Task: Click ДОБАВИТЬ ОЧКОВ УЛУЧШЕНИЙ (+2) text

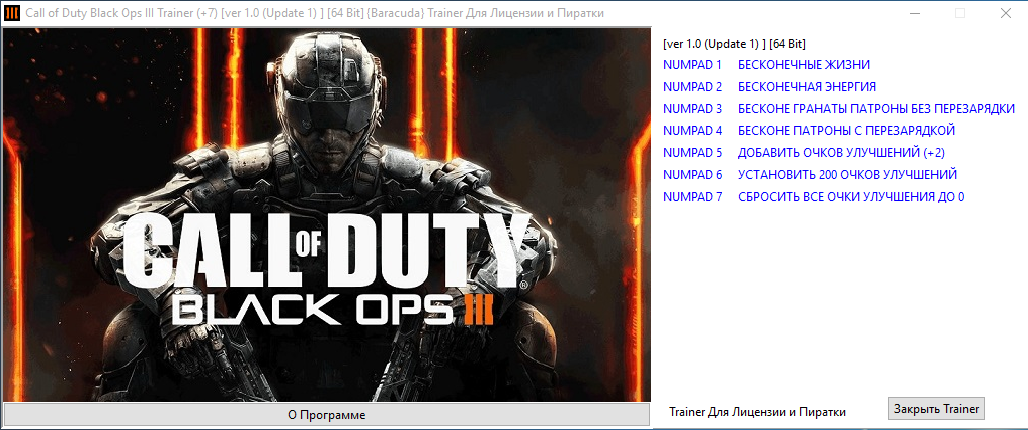Action: coord(841,153)
